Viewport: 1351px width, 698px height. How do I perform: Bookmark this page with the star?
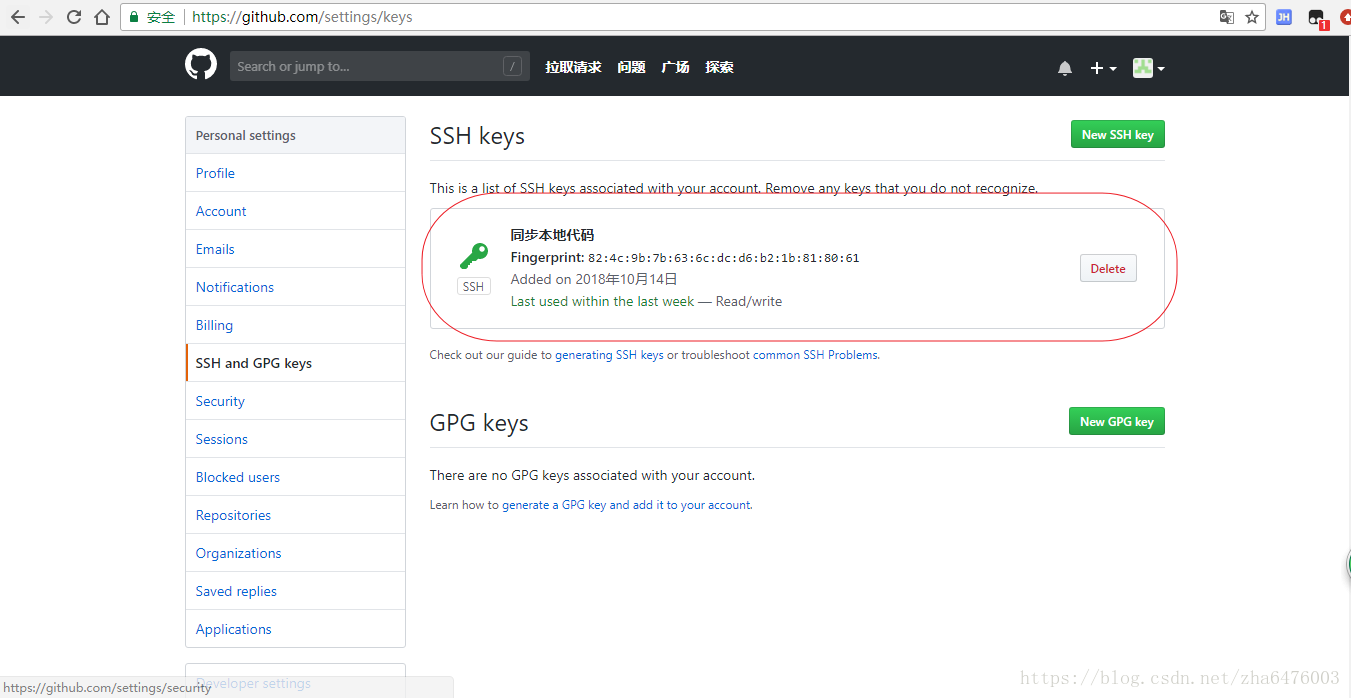[x=1252, y=17]
